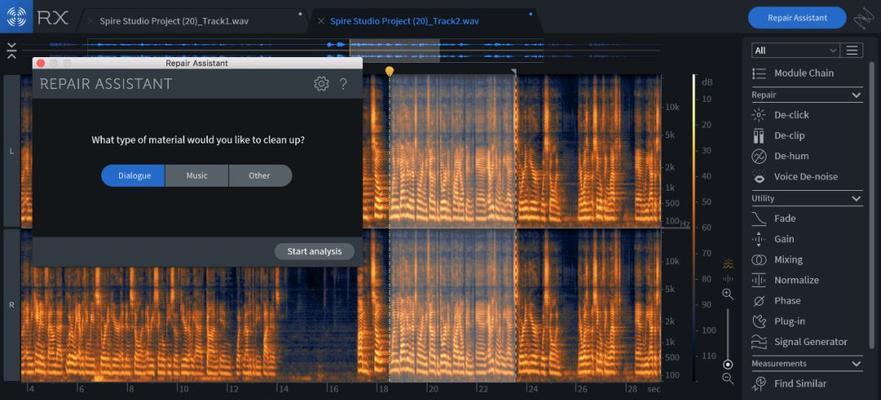Screen dimensions: 881x400
Task: Collapse the Repair section
Action: coord(856,96)
